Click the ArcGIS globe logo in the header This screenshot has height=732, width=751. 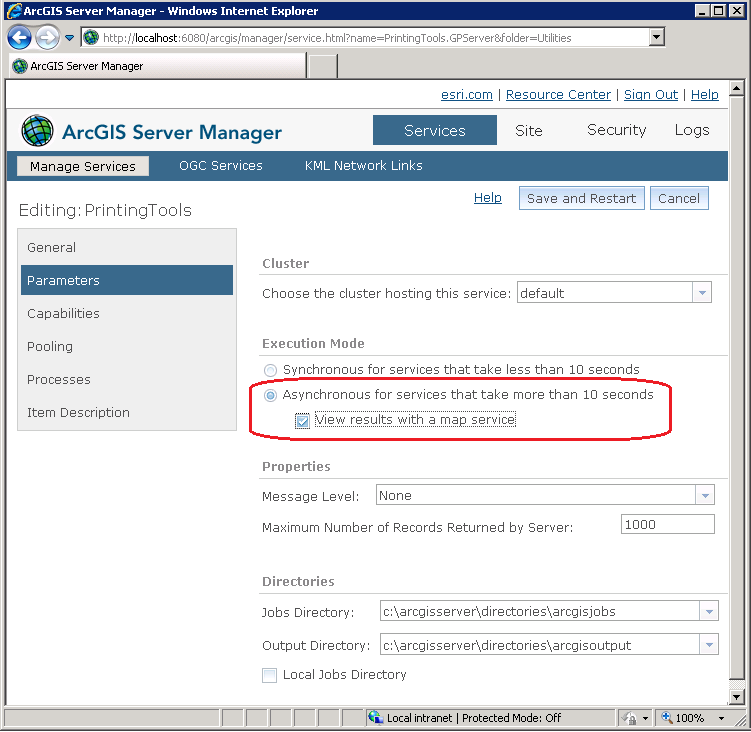coord(37,131)
